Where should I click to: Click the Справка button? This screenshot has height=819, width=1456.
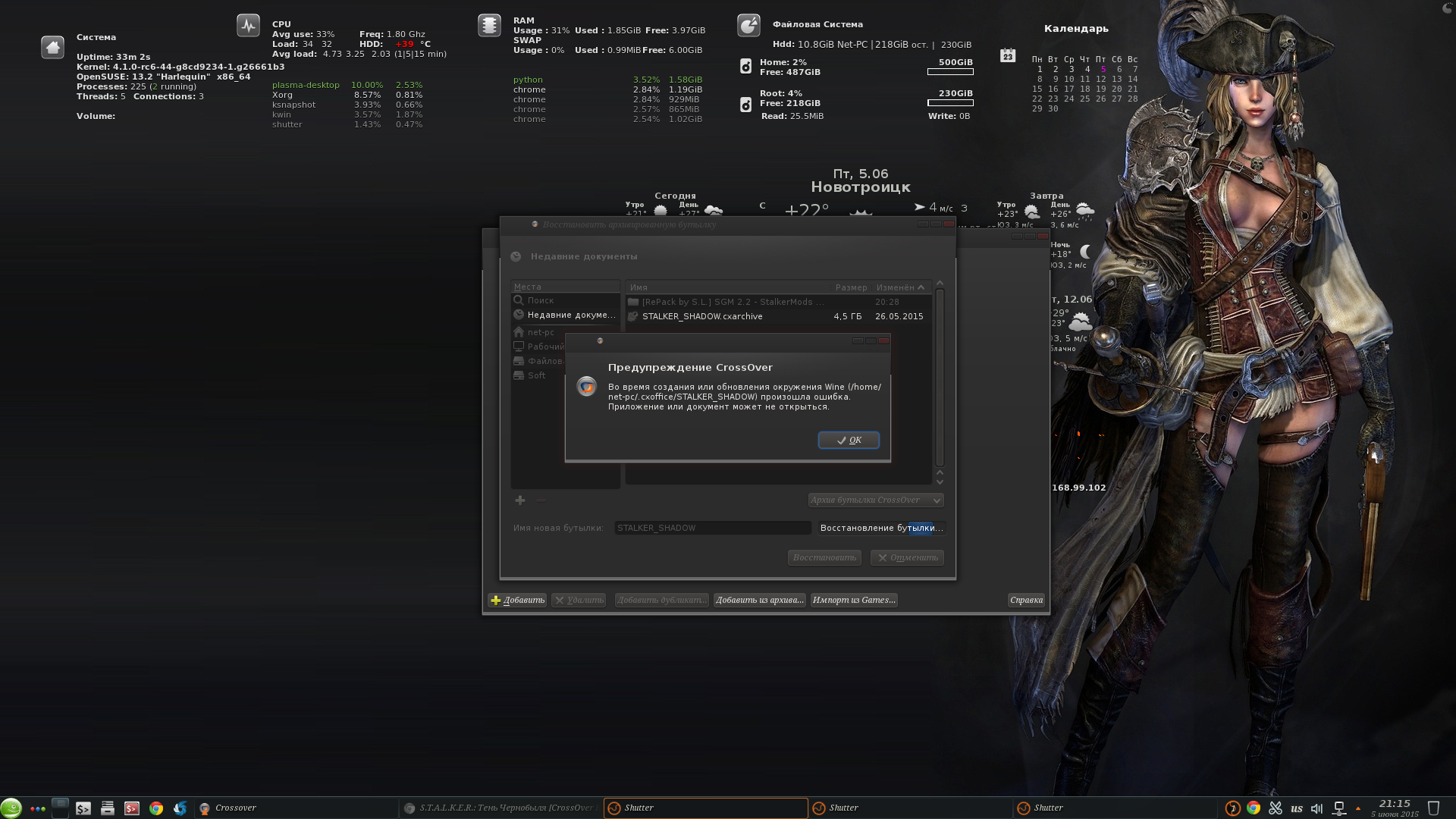pyautogui.click(x=1026, y=600)
